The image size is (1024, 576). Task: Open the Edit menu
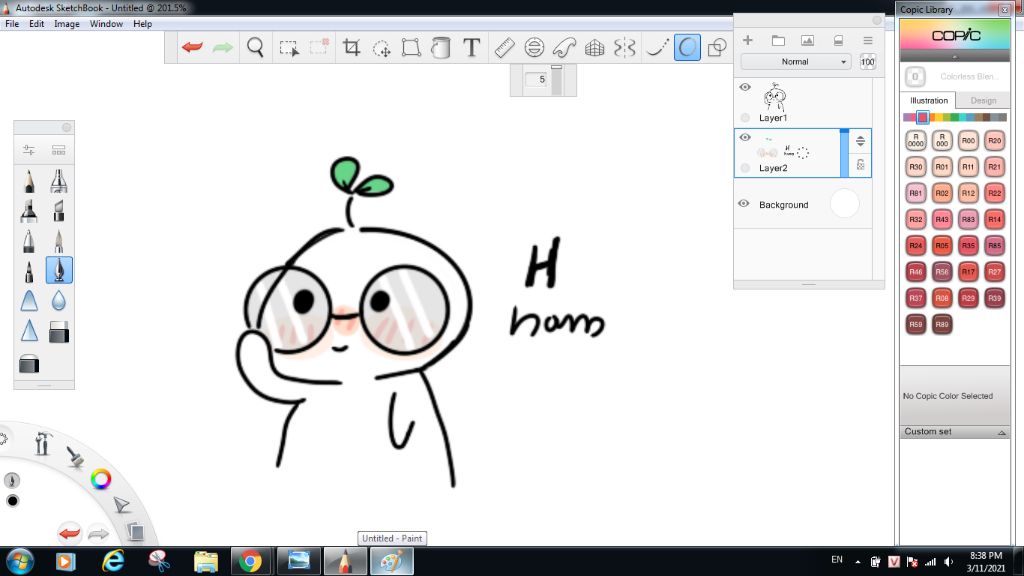click(x=37, y=24)
